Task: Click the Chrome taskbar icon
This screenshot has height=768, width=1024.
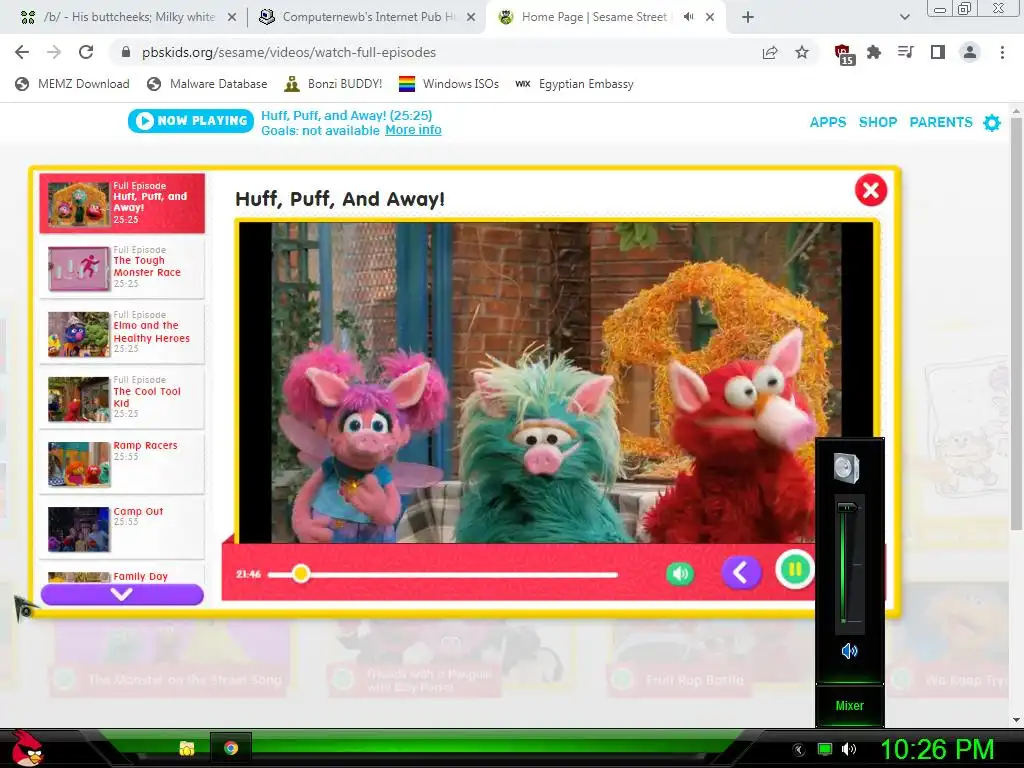Action: click(x=231, y=748)
